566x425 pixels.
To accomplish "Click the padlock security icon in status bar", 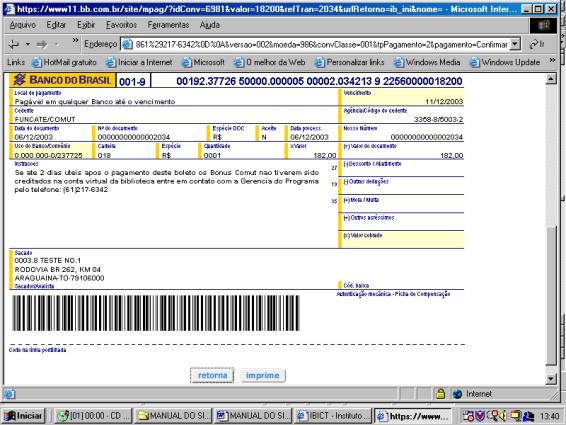I will point(440,394).
